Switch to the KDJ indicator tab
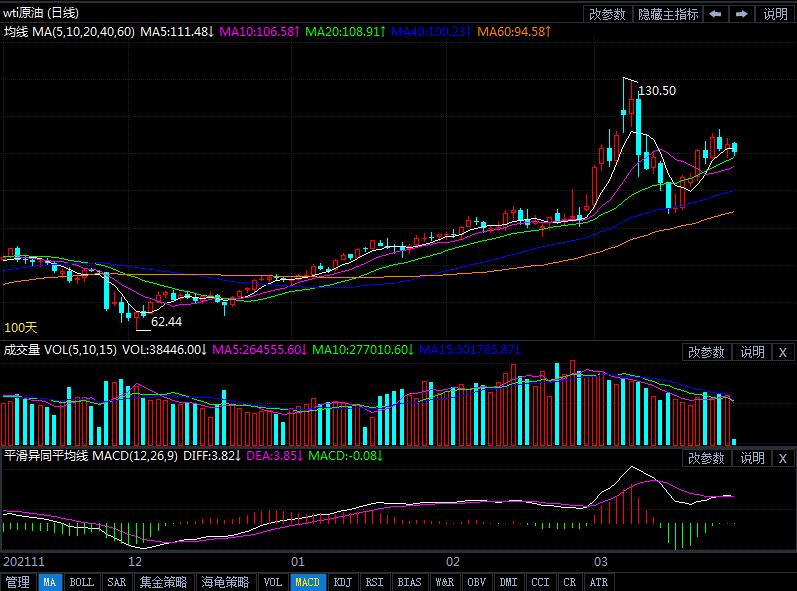Screen dimensions: 797x591 pyautogui.click(x=343, y=582)
